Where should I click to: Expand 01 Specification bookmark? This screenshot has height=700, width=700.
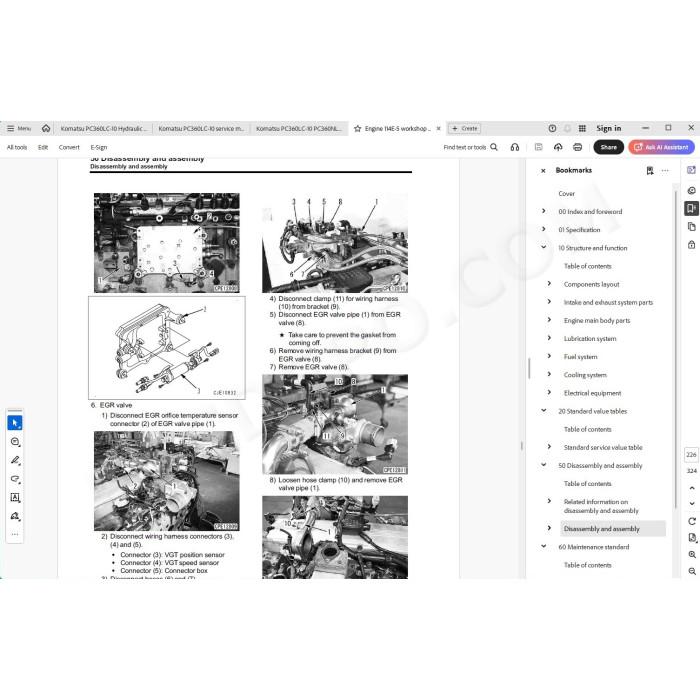coord(543,229)
